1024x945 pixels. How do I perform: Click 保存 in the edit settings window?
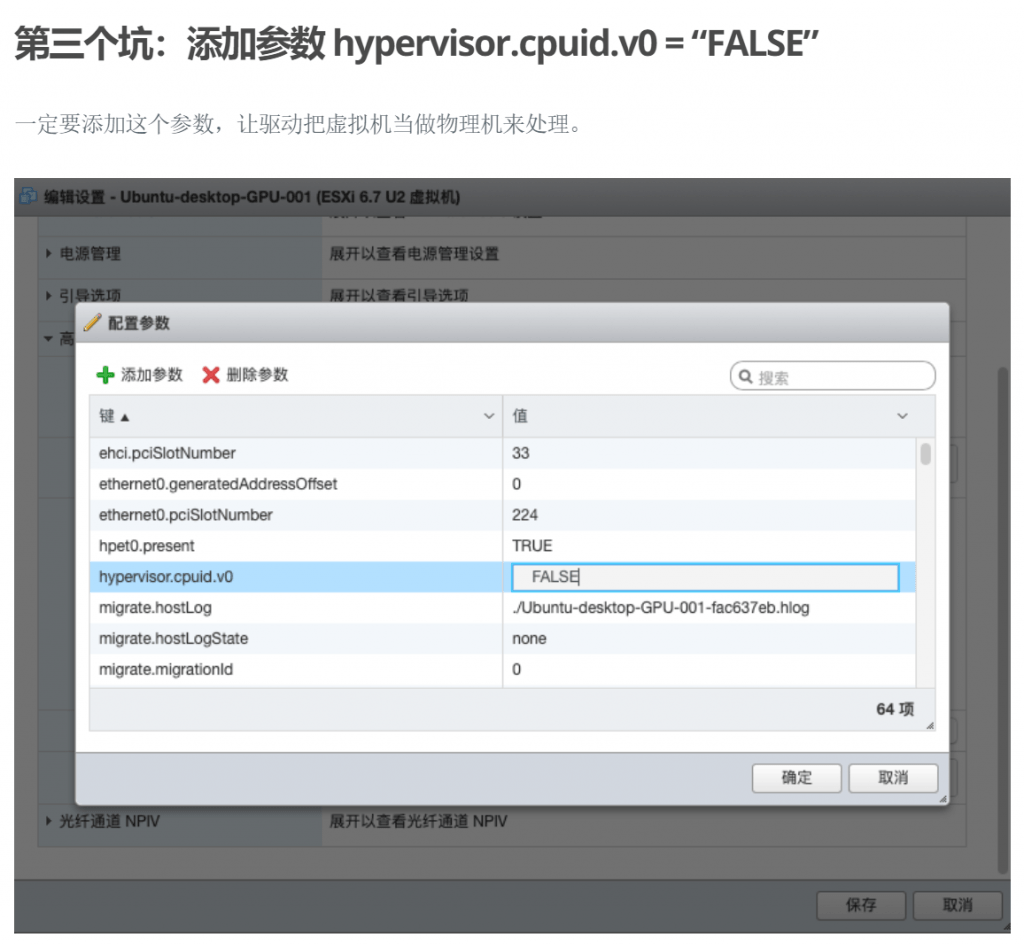(x=861, y=905)
